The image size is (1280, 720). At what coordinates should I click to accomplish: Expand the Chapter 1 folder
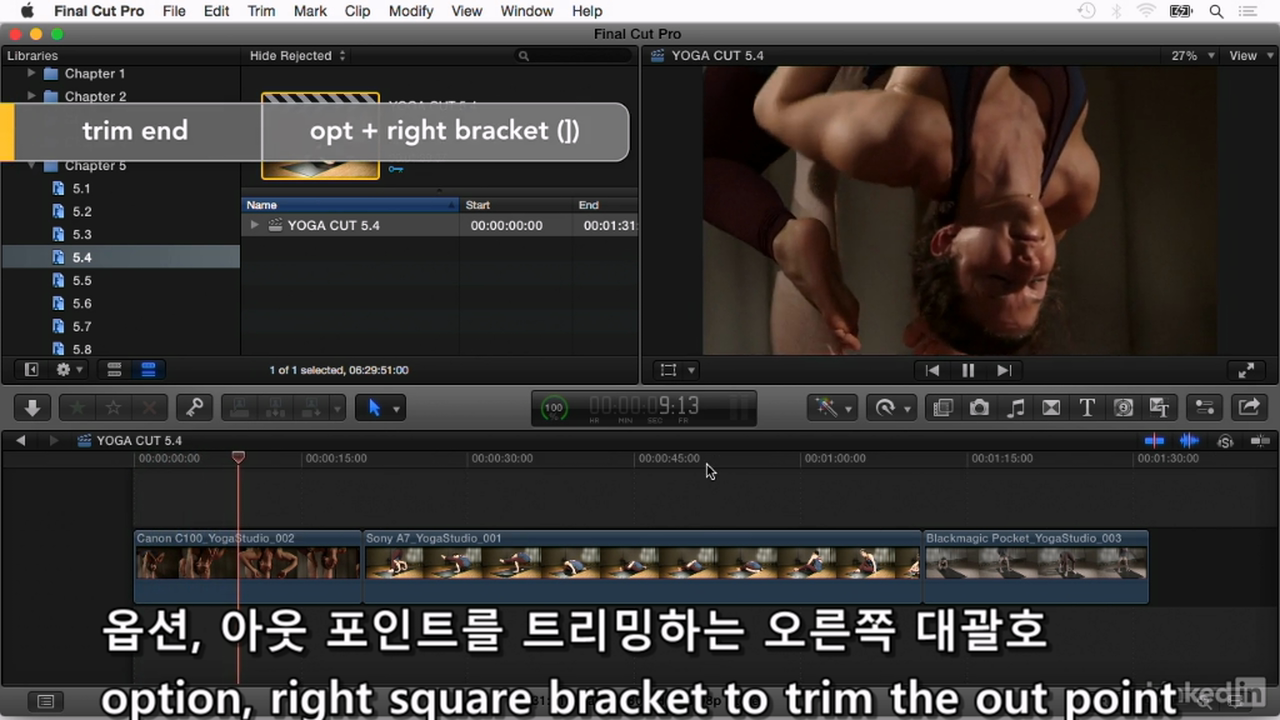tap(32, 73)
